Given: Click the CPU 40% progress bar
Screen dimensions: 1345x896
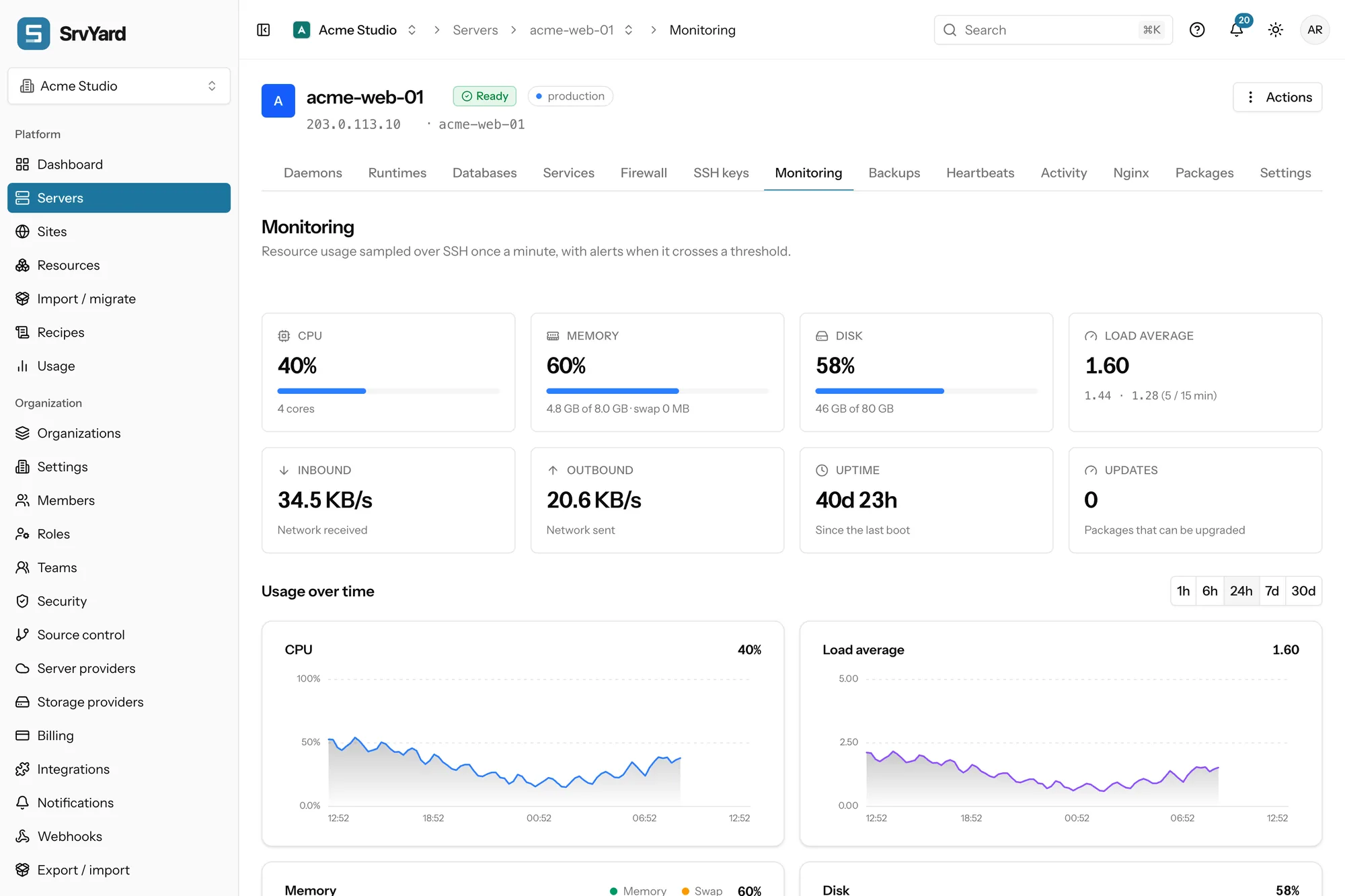Looking at the screenshot, I should tap(389, 391).
